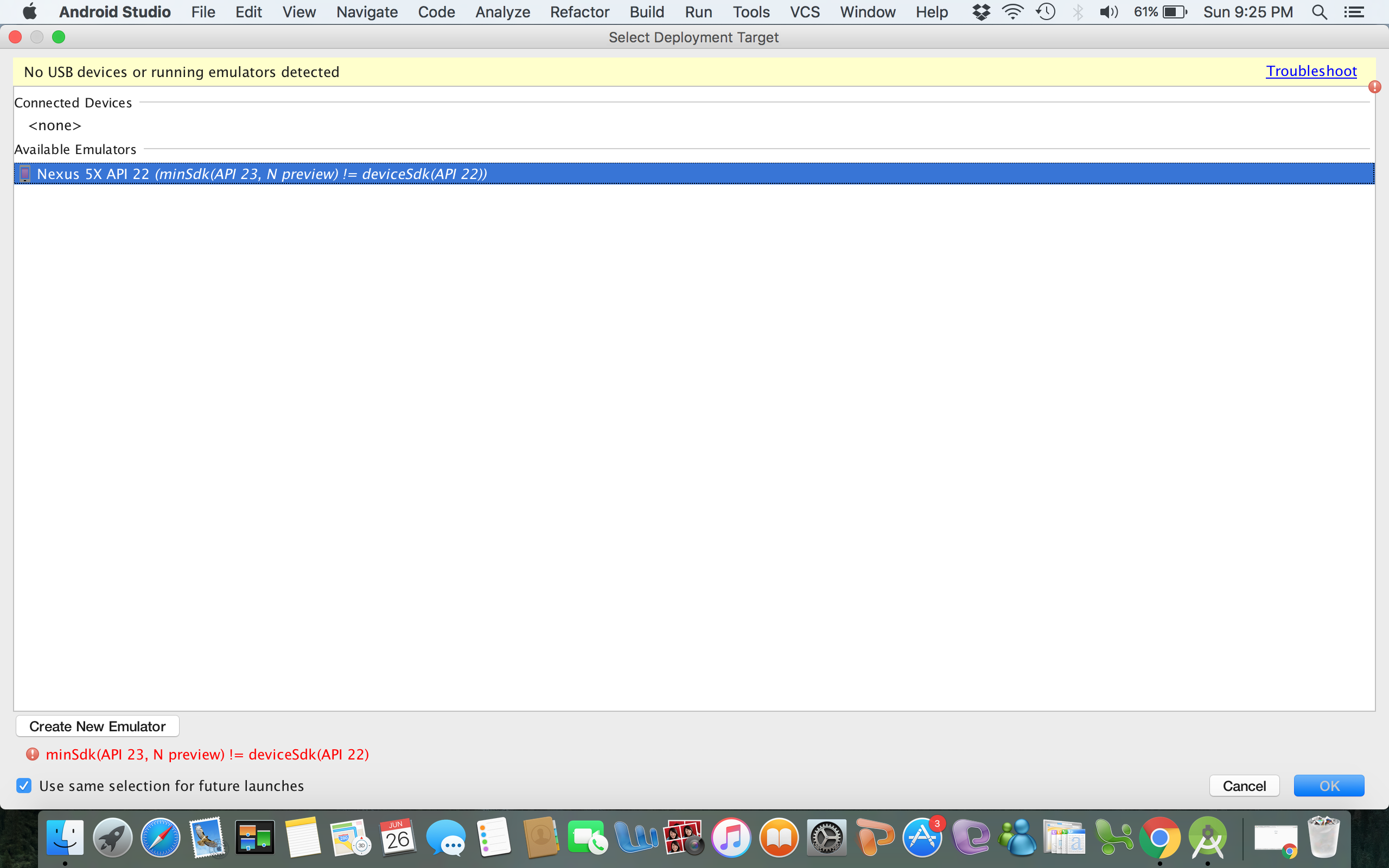Open the Help menu
Viewport: 1389px width, 868px height.
932,12
